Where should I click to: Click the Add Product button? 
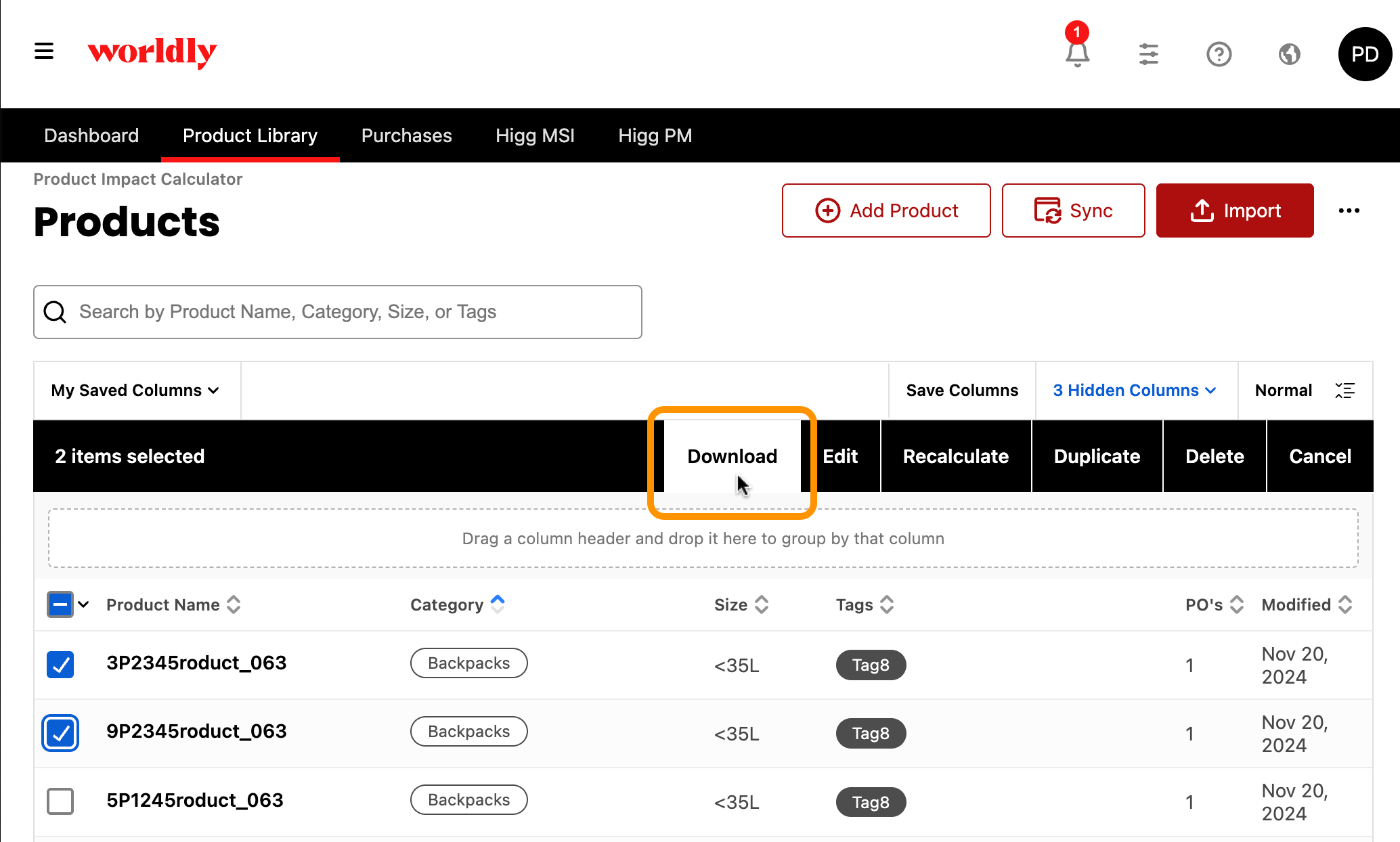pyautogui.click(x=886, y=210)
